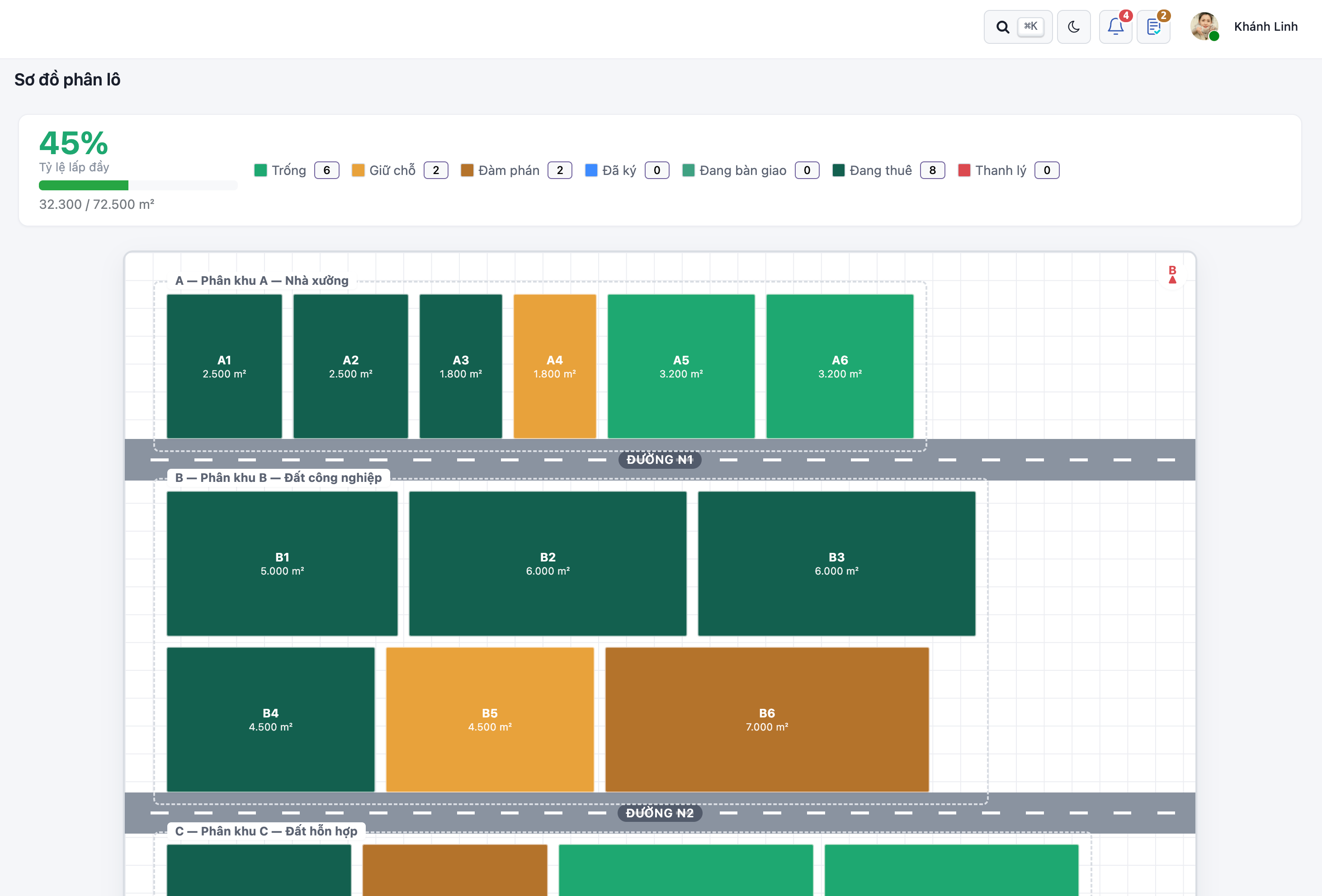1322x896 pixels.
Task: Click the north compass marker on the map
Action: (x=1172, y=275)
